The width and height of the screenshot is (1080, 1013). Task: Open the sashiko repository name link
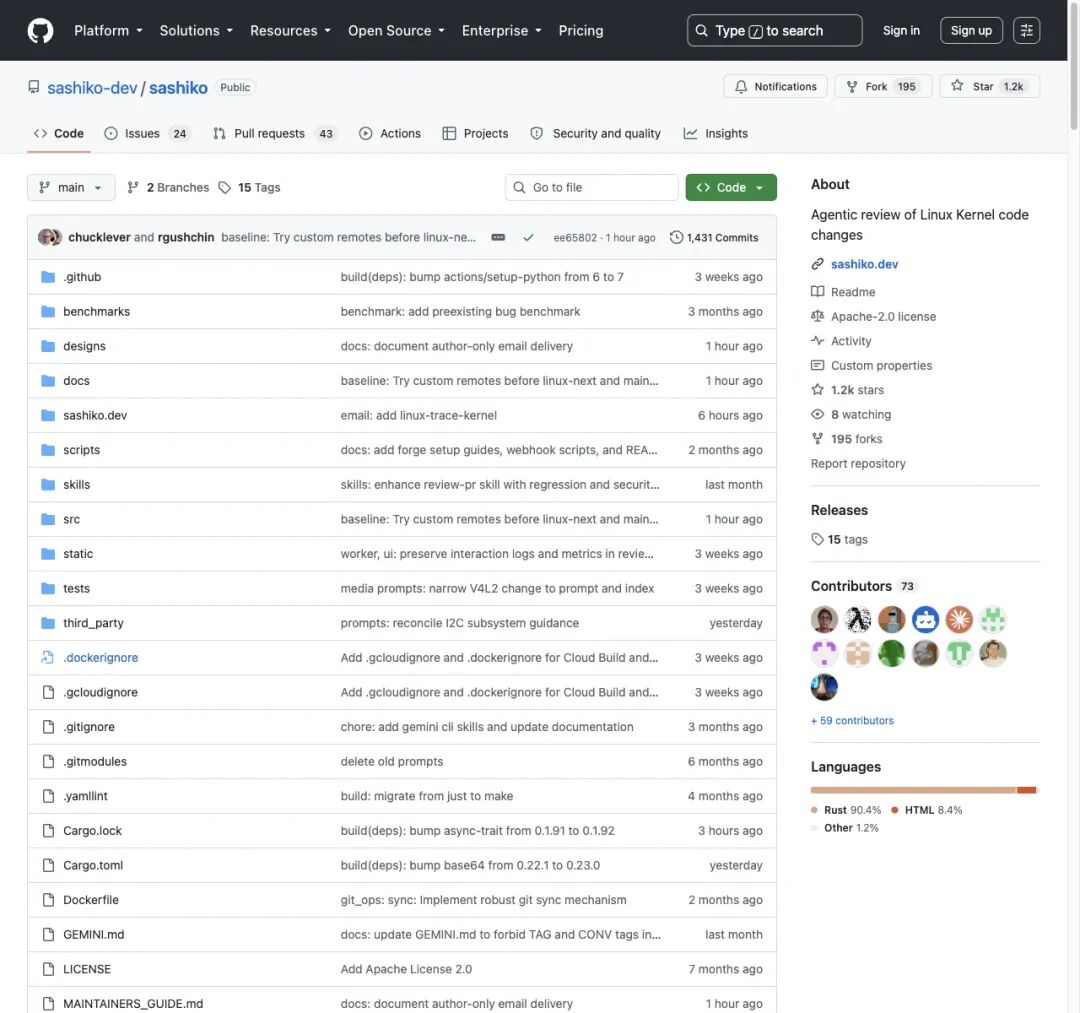[178, 87]
